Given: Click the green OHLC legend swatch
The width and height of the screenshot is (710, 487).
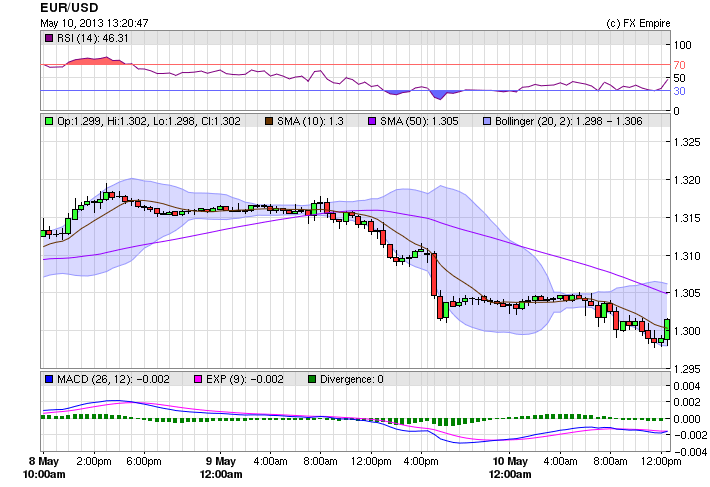Looking at the screenshot, I should 49,121.
